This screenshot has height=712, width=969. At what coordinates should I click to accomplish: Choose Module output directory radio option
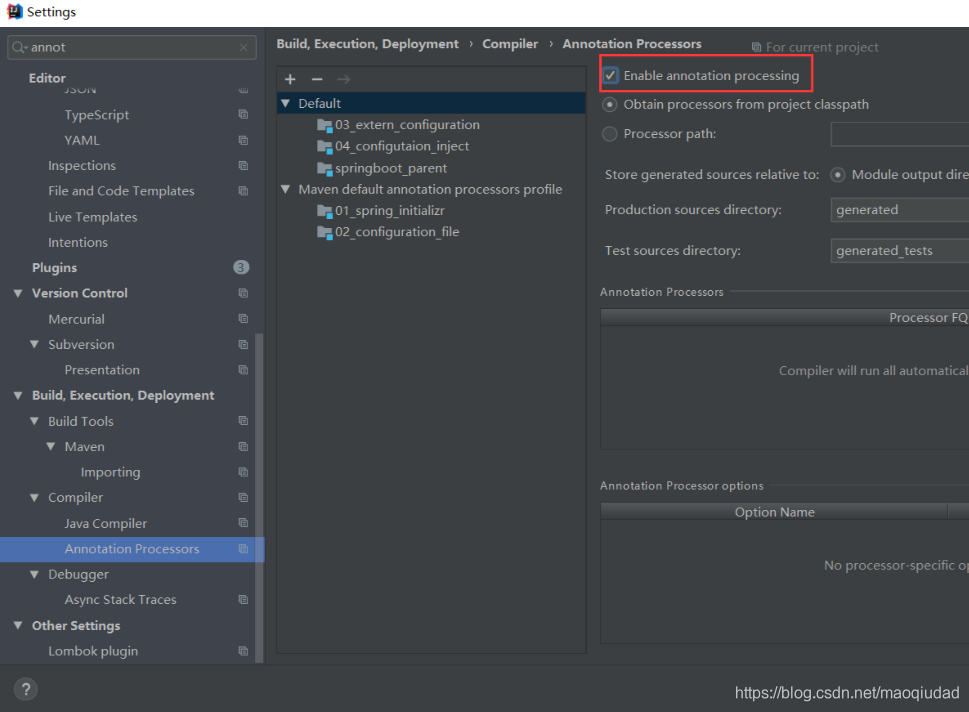pos(838,175)
